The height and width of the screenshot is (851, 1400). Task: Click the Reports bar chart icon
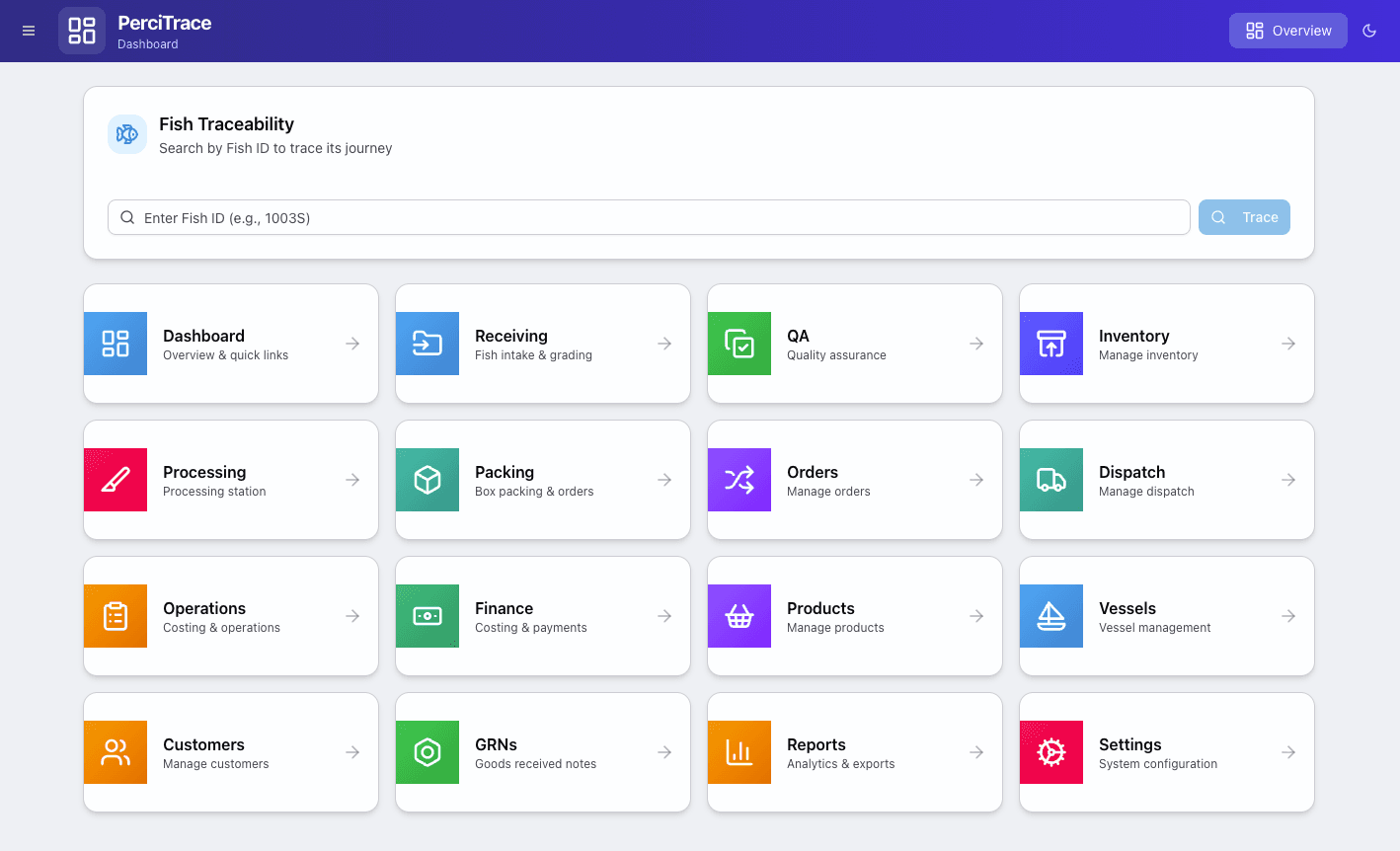coord(739,752)
